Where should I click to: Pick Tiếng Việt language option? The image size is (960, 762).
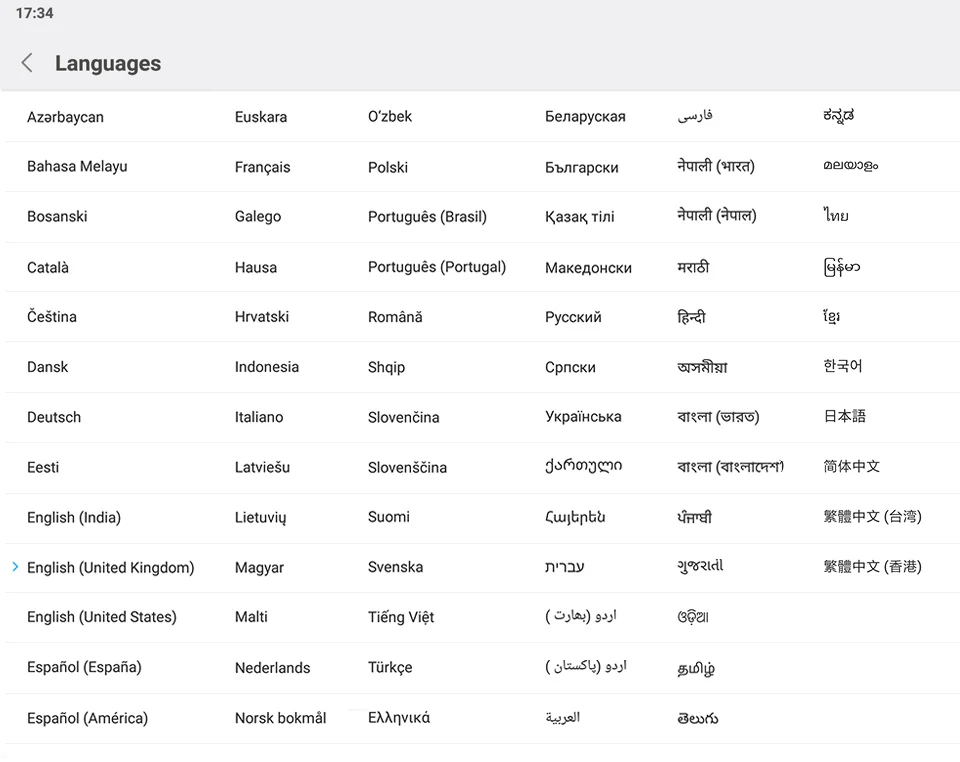click(x=400, y=616)
